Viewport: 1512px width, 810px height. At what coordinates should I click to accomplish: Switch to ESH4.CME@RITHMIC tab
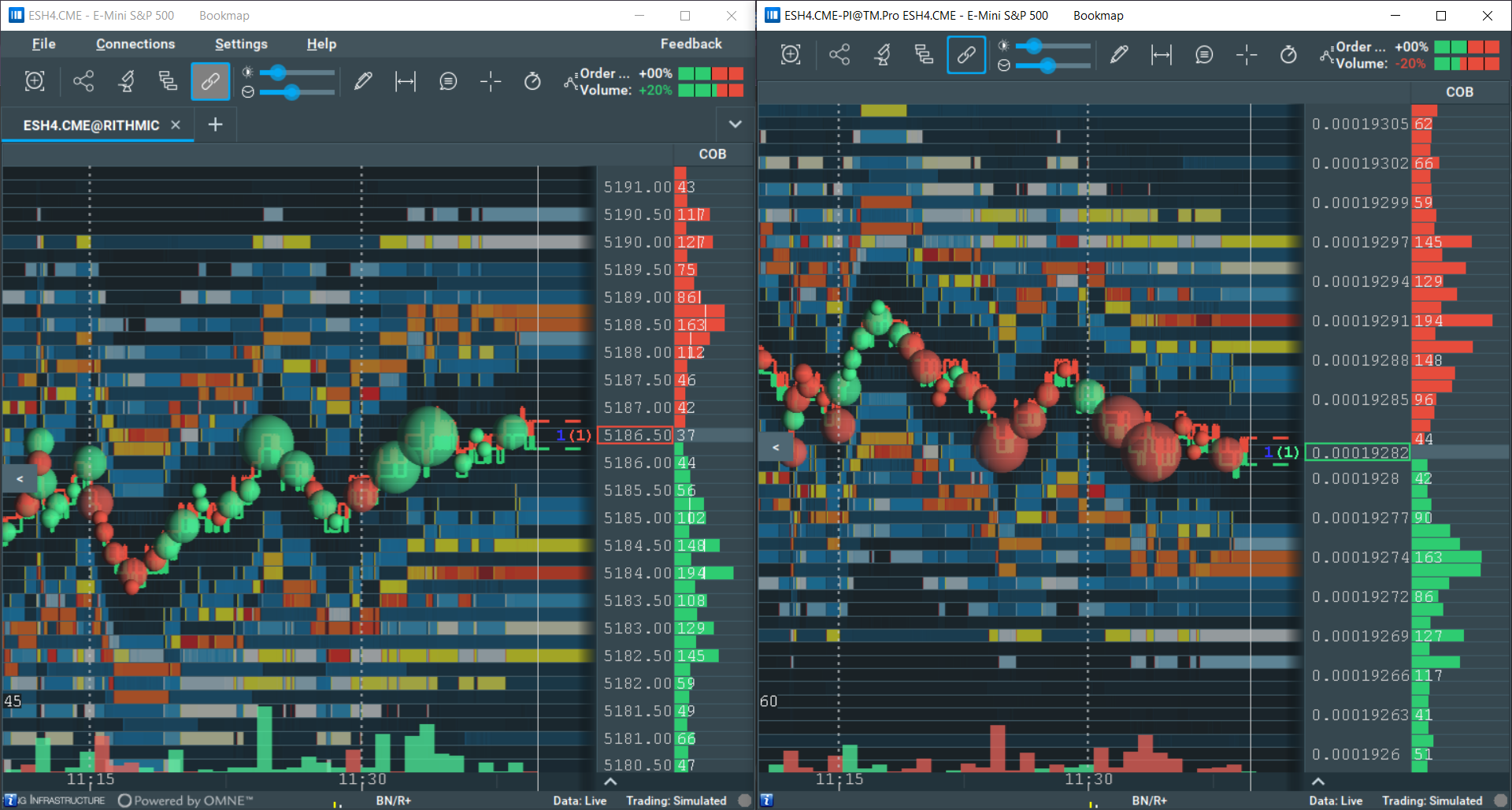coord(91,125)
